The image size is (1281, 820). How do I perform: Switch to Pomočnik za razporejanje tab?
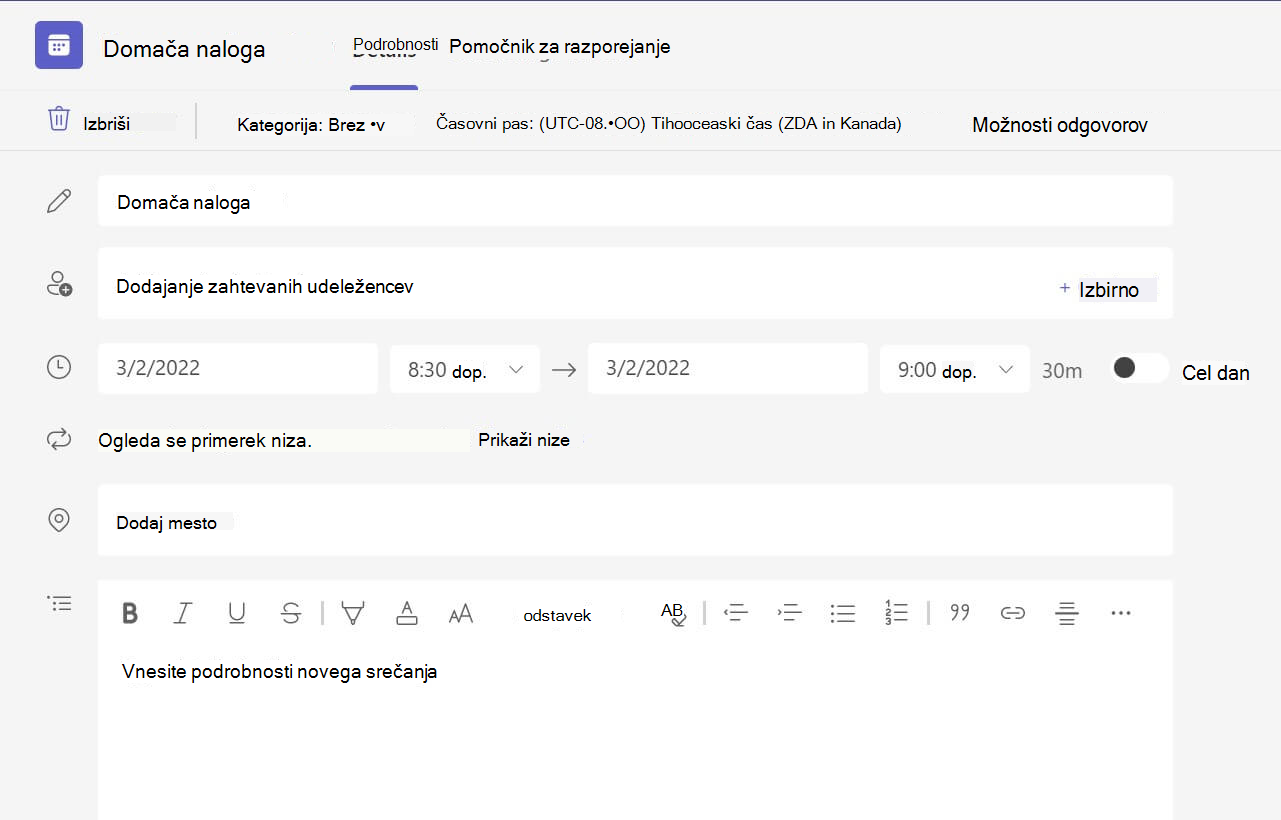click(560, 46)
